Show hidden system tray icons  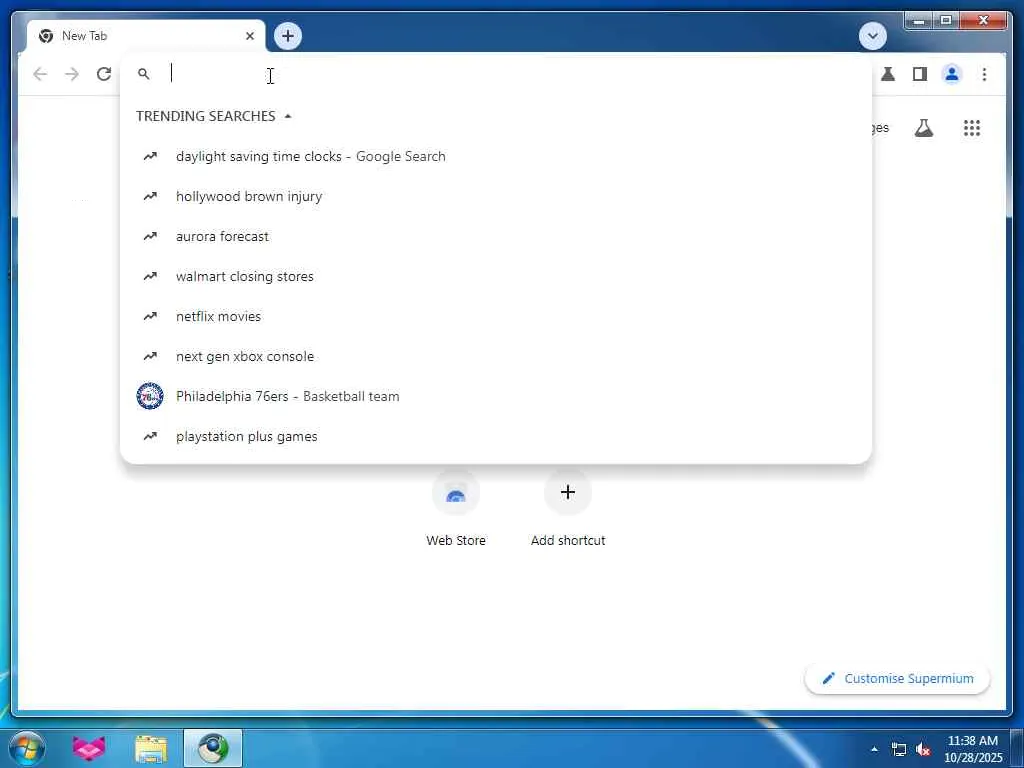874,749
